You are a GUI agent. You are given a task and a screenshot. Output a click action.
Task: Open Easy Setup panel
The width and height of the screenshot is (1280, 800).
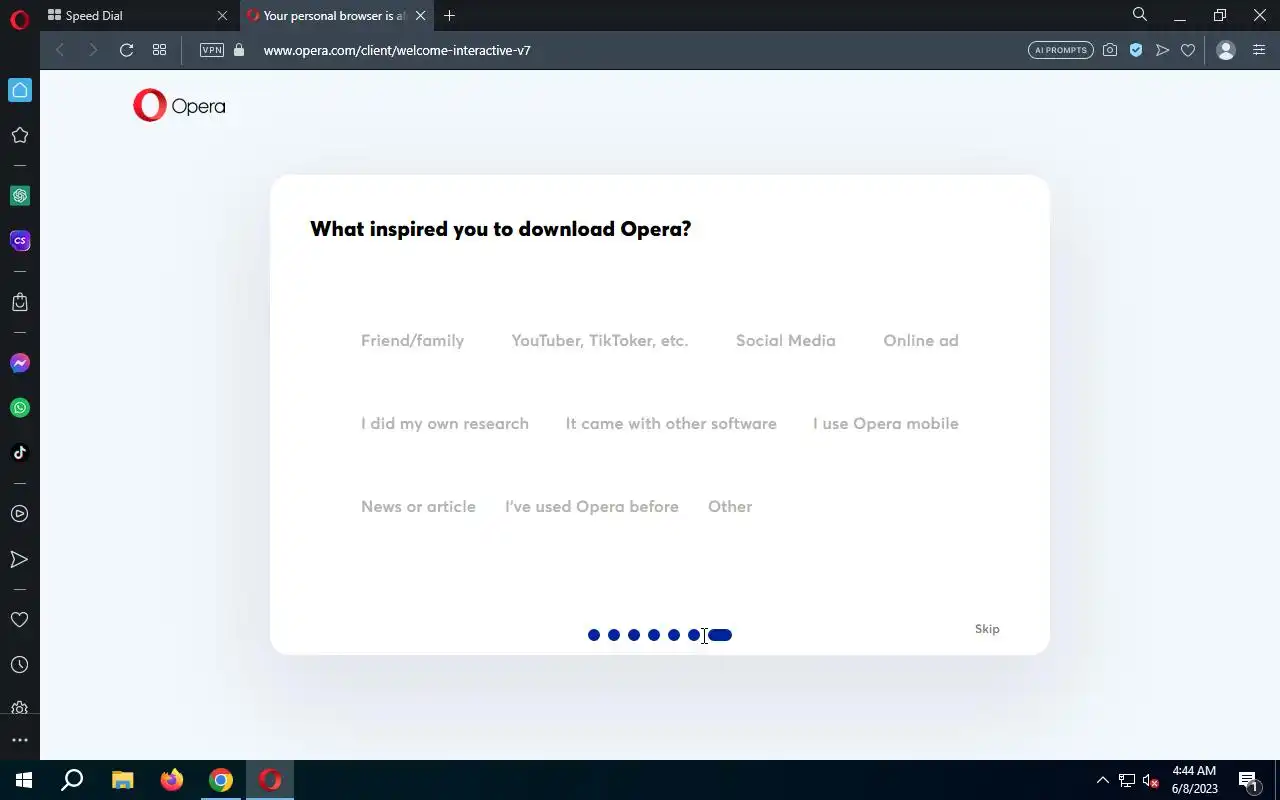click(1259, 50)
